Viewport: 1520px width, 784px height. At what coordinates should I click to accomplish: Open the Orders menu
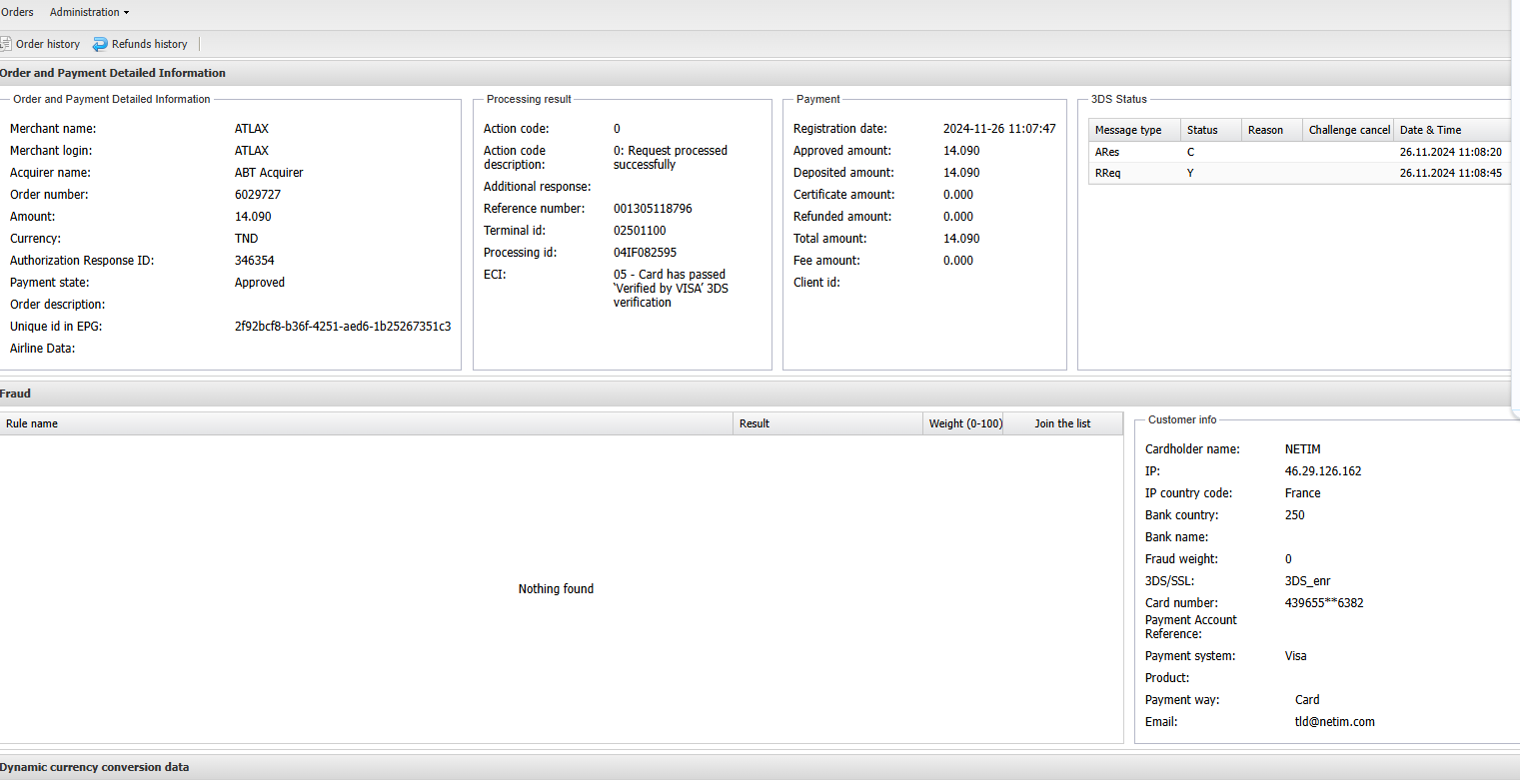(x=17, y=12)
